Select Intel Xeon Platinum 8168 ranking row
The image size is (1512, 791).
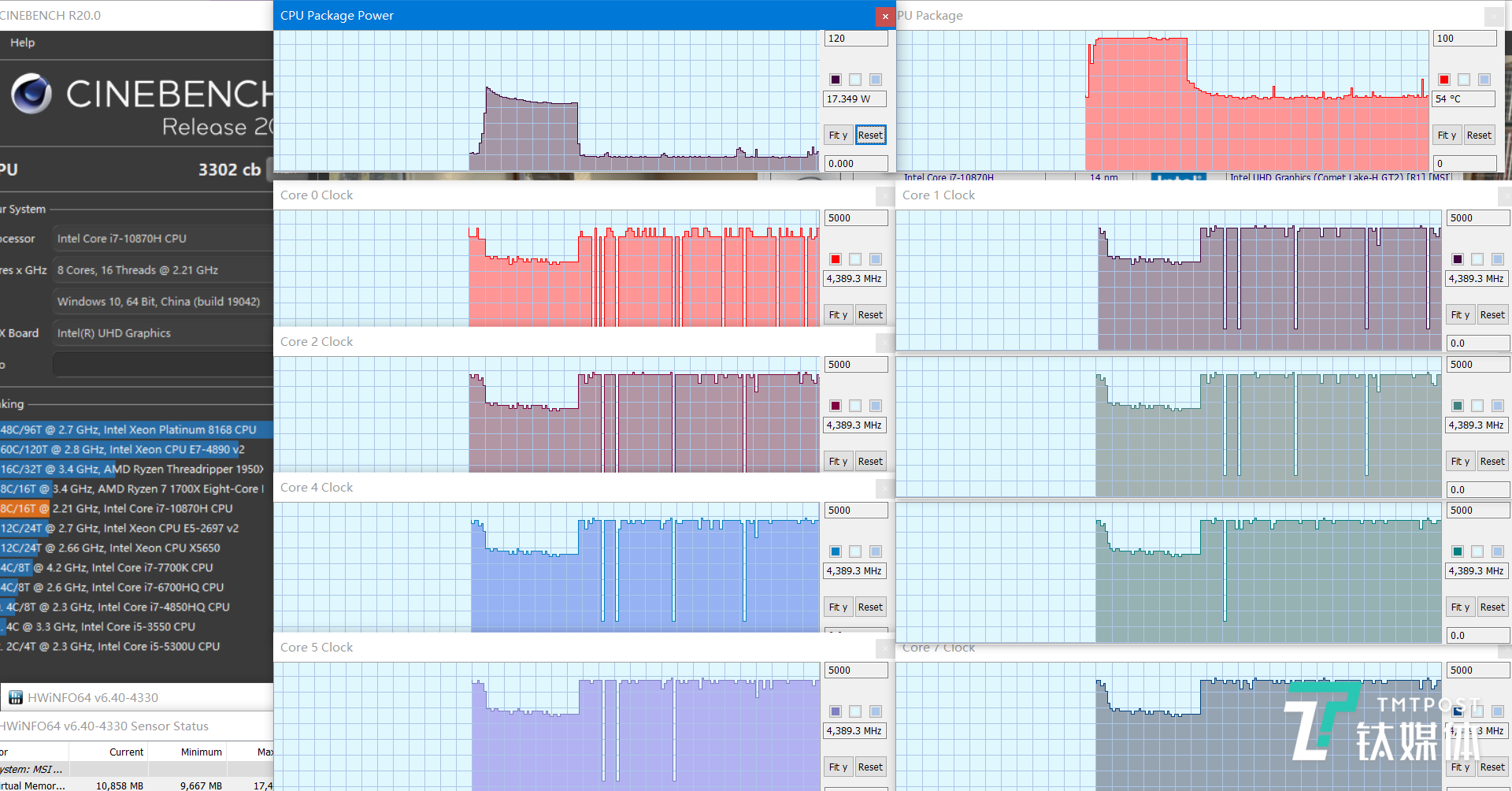point(136,430)
